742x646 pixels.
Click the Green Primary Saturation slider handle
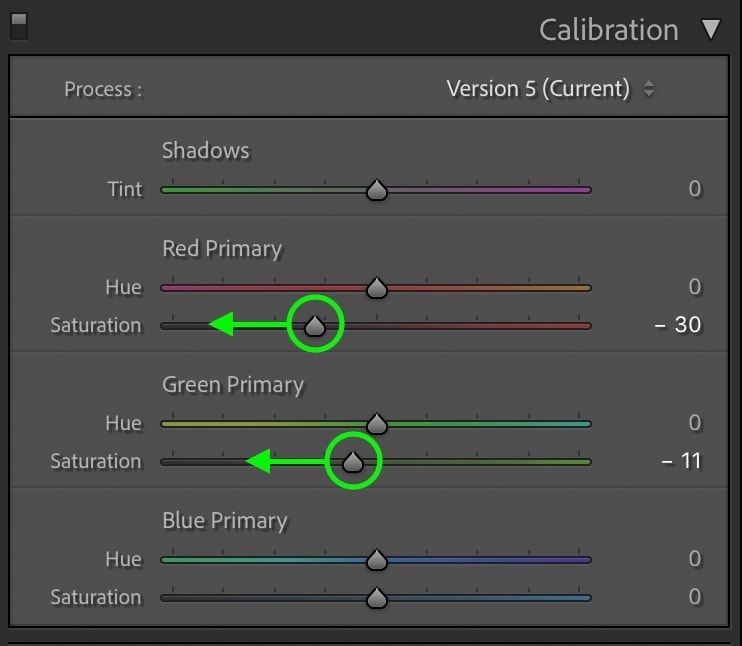pos(353,462)
